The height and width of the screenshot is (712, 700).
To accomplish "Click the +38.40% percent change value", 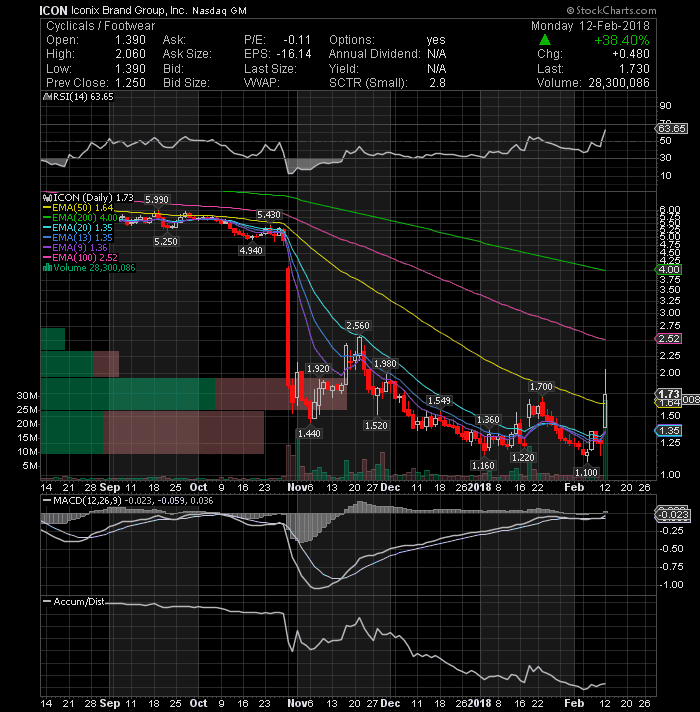I will [621, 40].
